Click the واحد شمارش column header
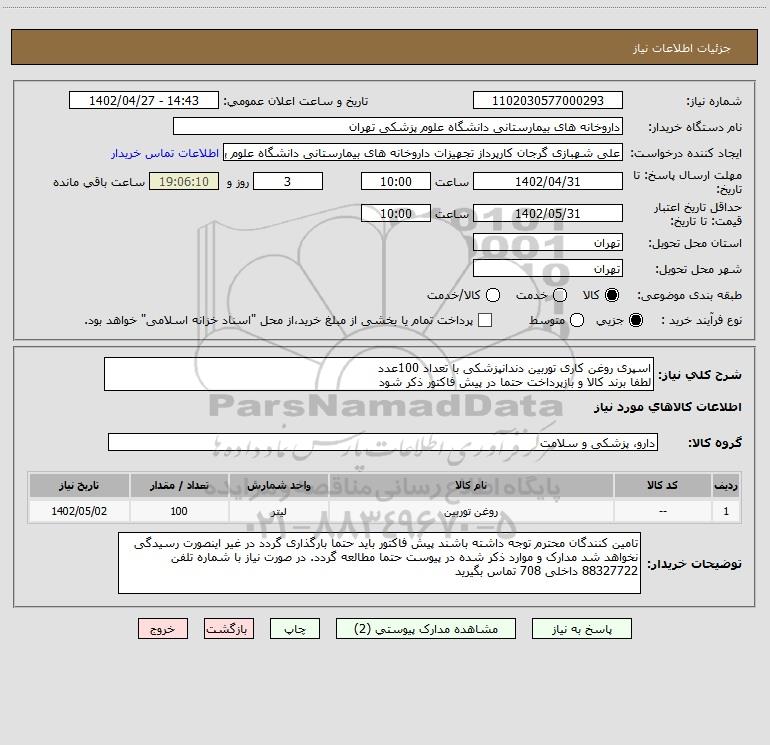The image size is (770, 745). pos(278,485)
